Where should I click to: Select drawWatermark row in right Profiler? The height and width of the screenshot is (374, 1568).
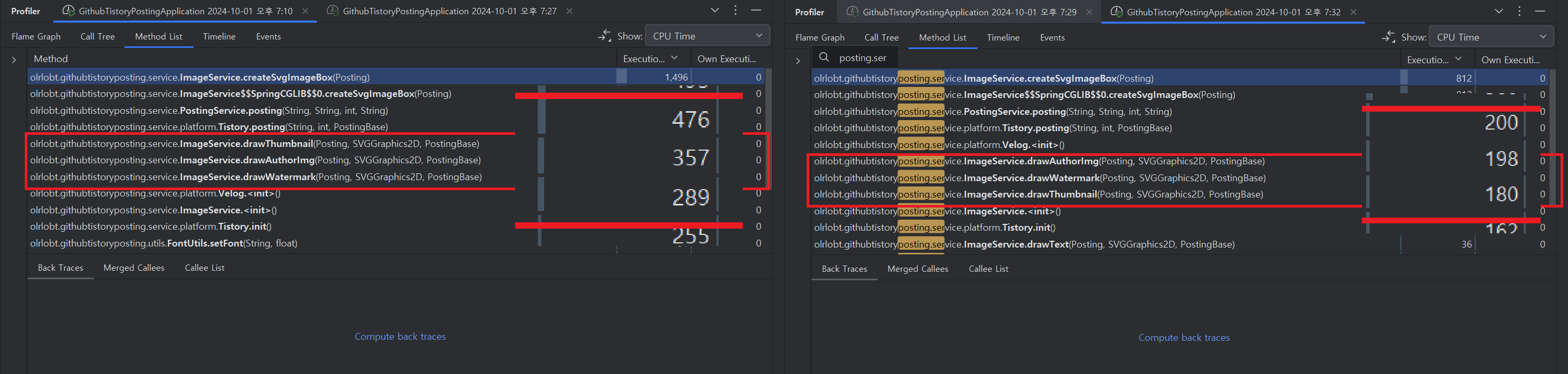(x=1179, y=178)
